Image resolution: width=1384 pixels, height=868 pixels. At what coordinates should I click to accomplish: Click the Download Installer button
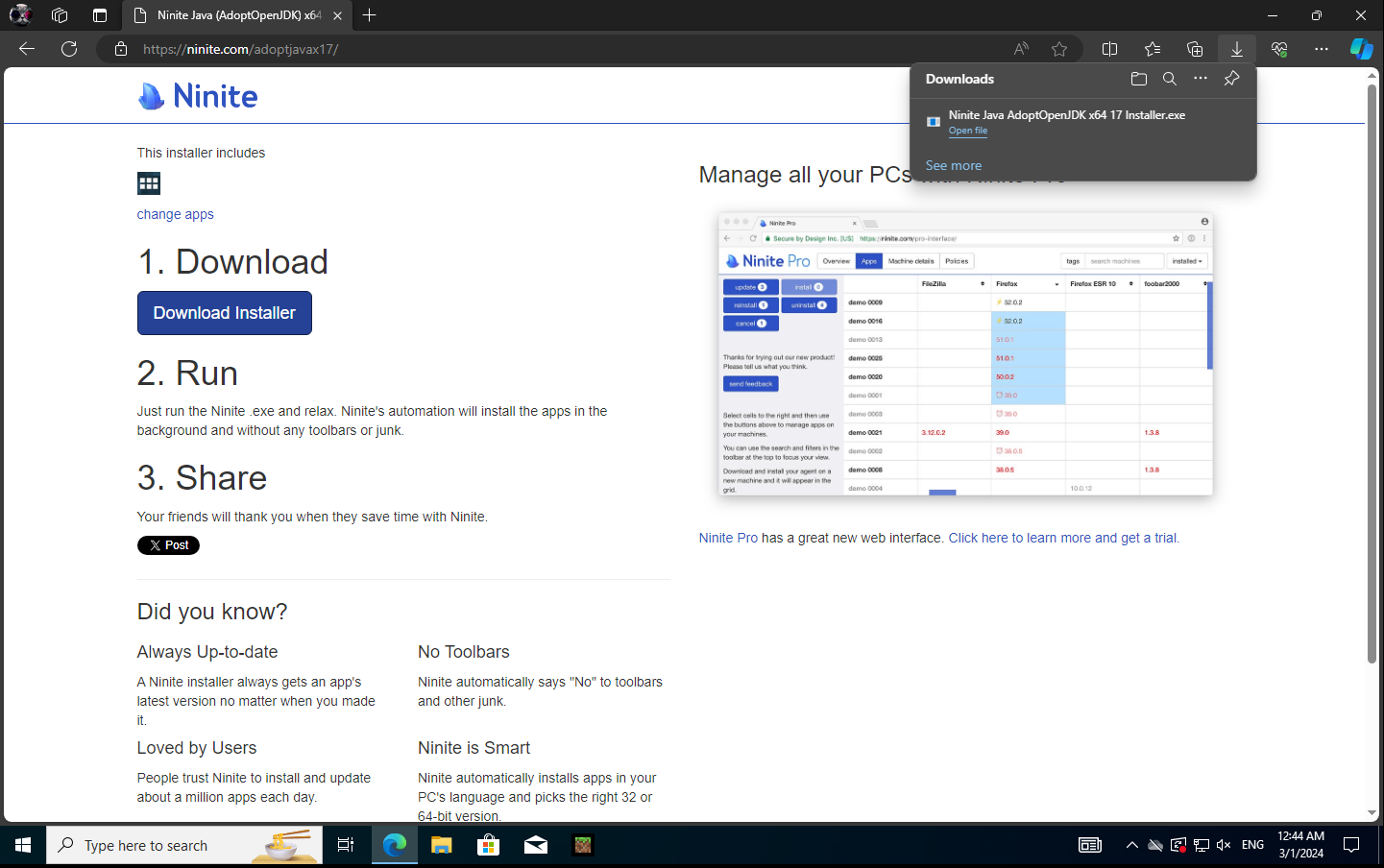(x=225, y=313)
